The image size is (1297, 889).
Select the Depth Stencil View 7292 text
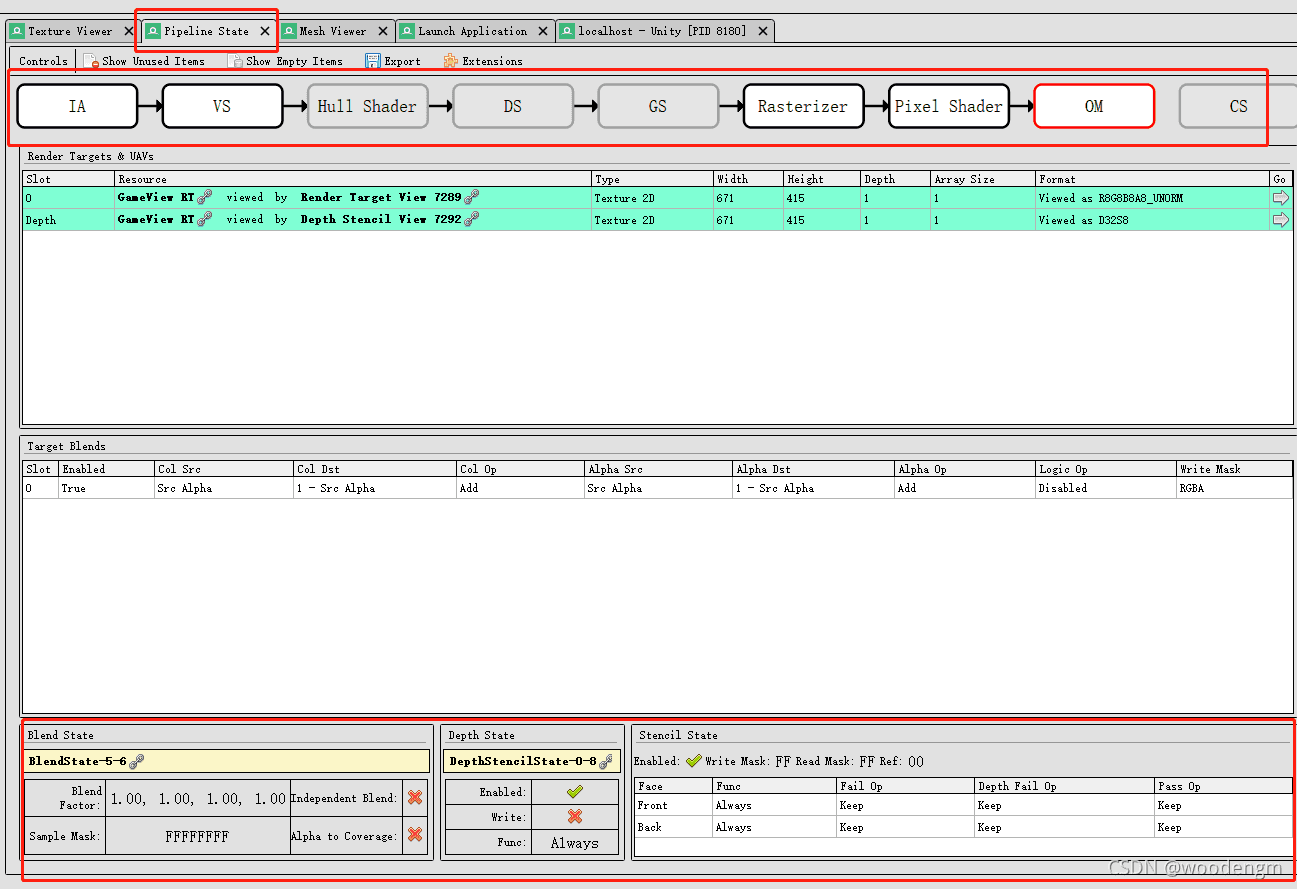pos(381,219)
